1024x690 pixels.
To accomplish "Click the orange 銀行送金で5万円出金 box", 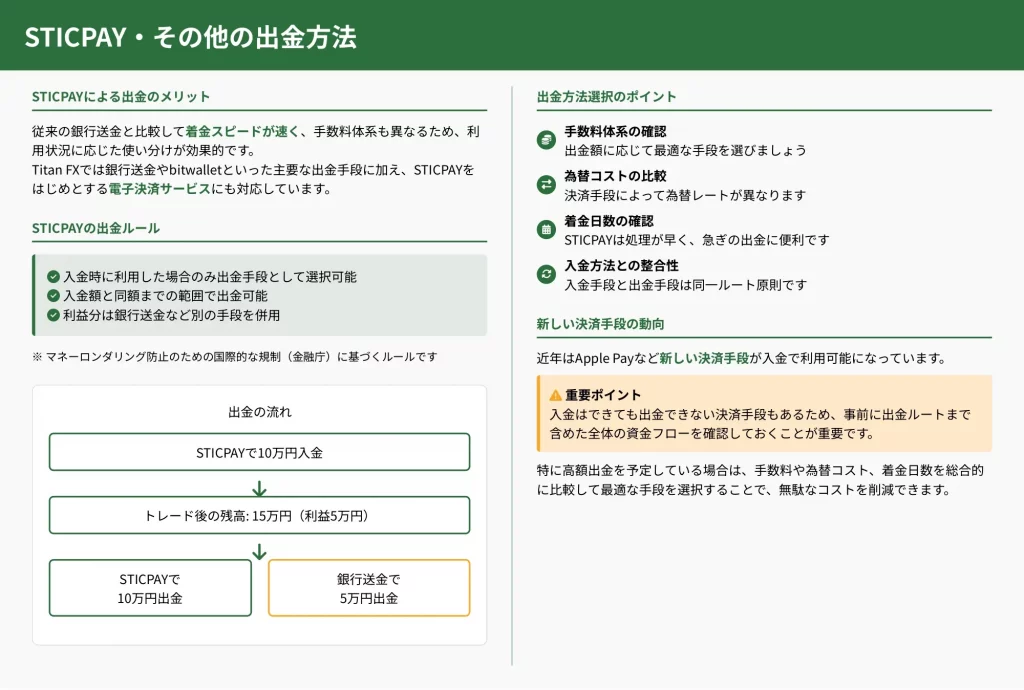I will pos(368,588).
